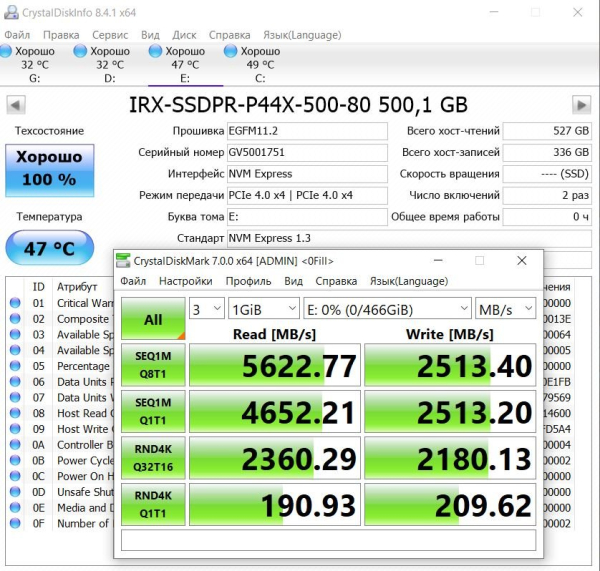Select the Power Cycles attribute row
The image size is (600, 571).
tap(60, 460)
